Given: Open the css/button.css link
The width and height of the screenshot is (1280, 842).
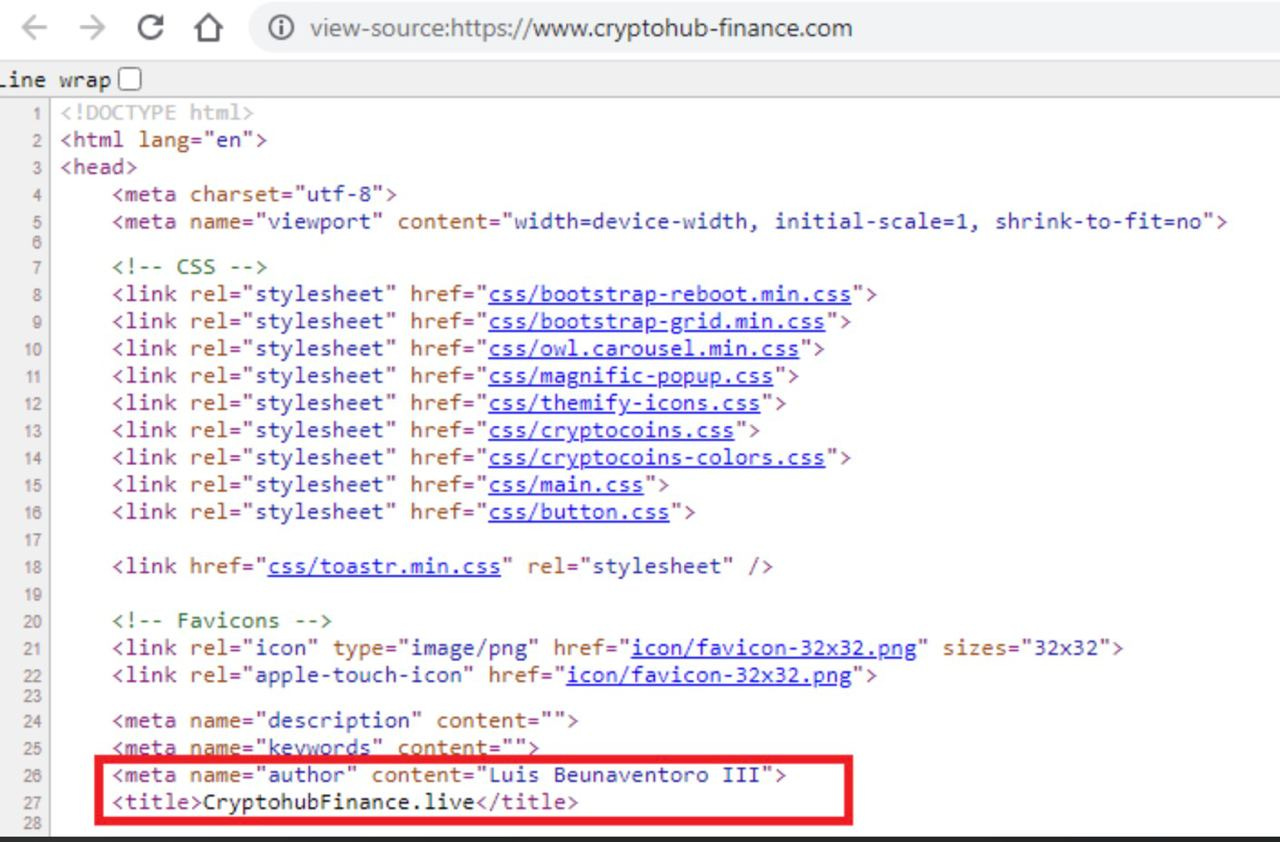Looking at the screenshot, I should [579, 511].
